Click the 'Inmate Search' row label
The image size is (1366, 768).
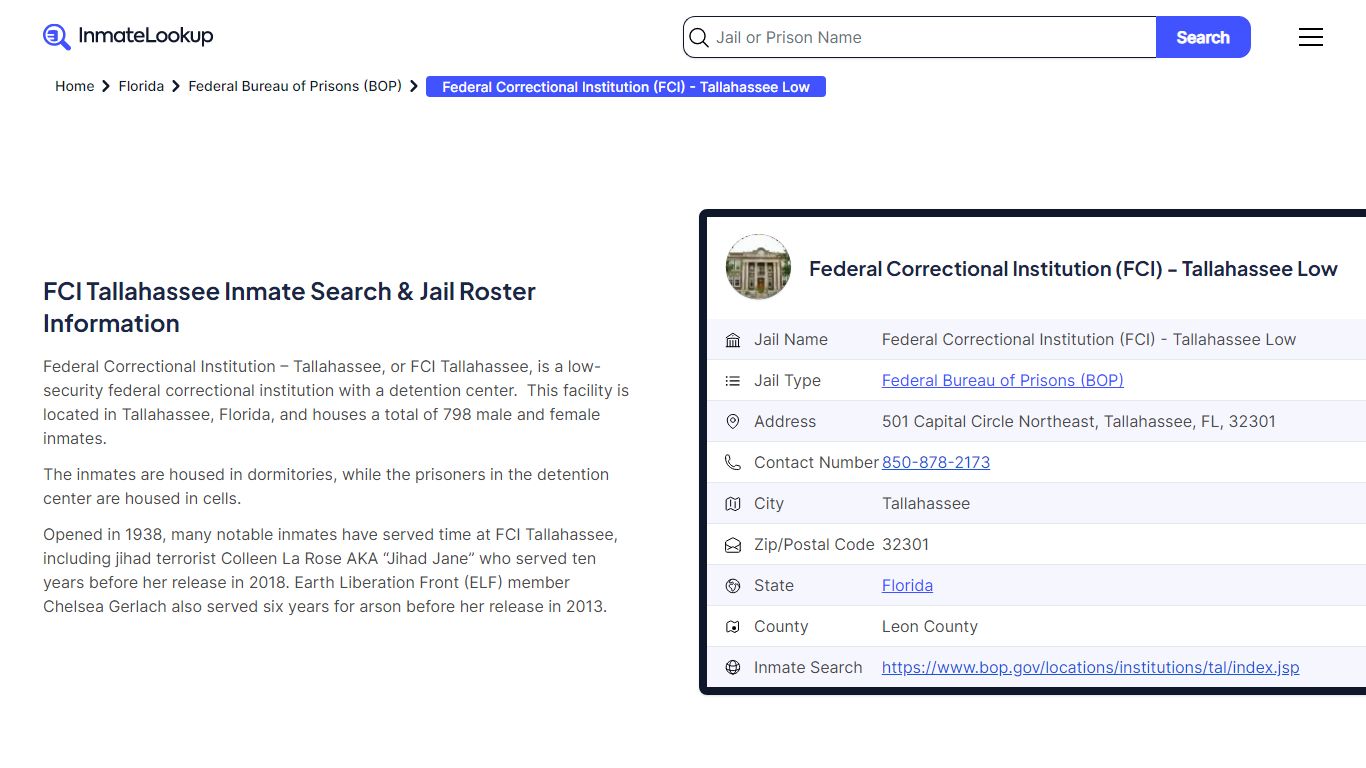click(808, 667)
